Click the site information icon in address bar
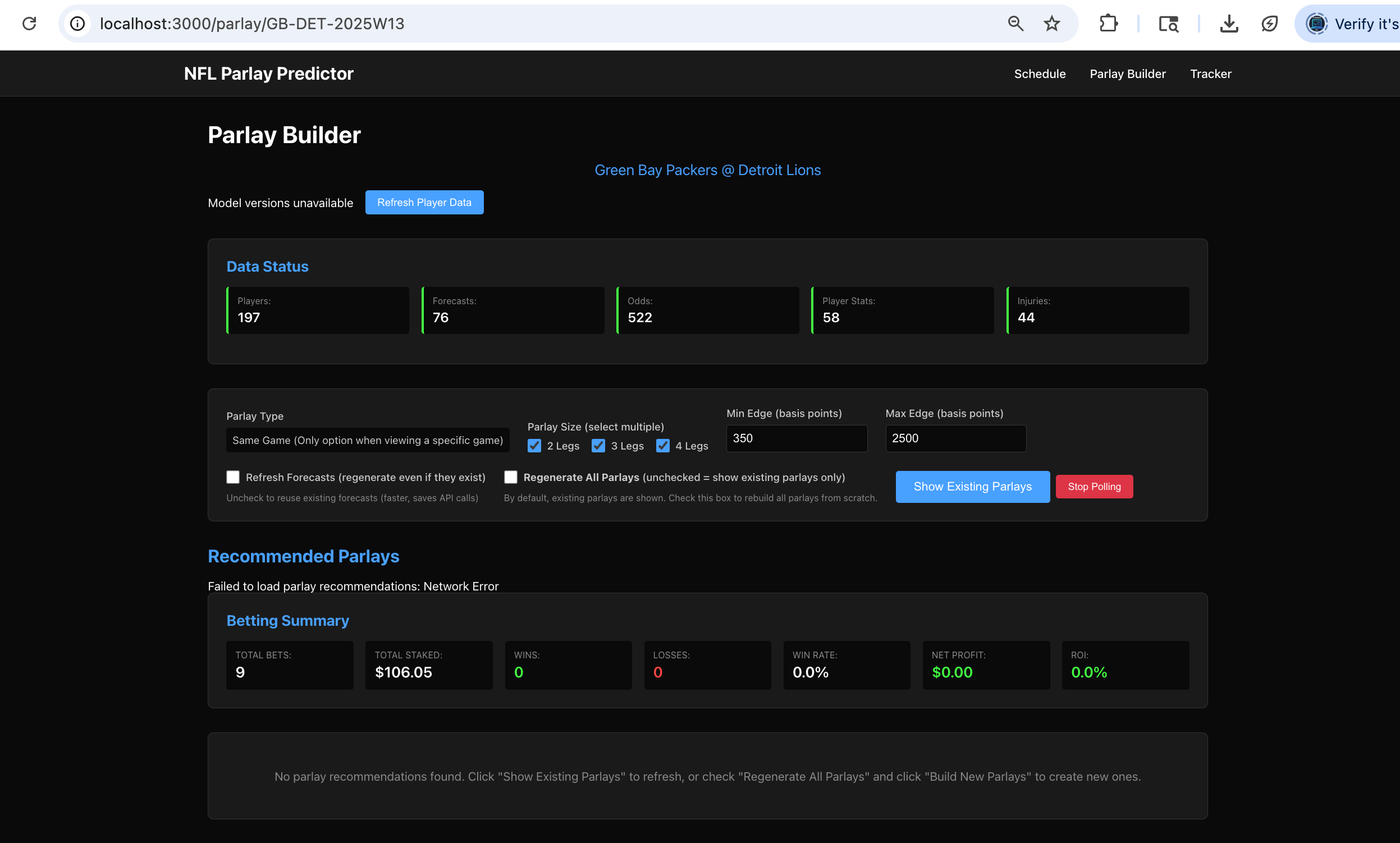The height and width of the screenshot is (843, 1400). pyautogui.click(x=77, y=23)
